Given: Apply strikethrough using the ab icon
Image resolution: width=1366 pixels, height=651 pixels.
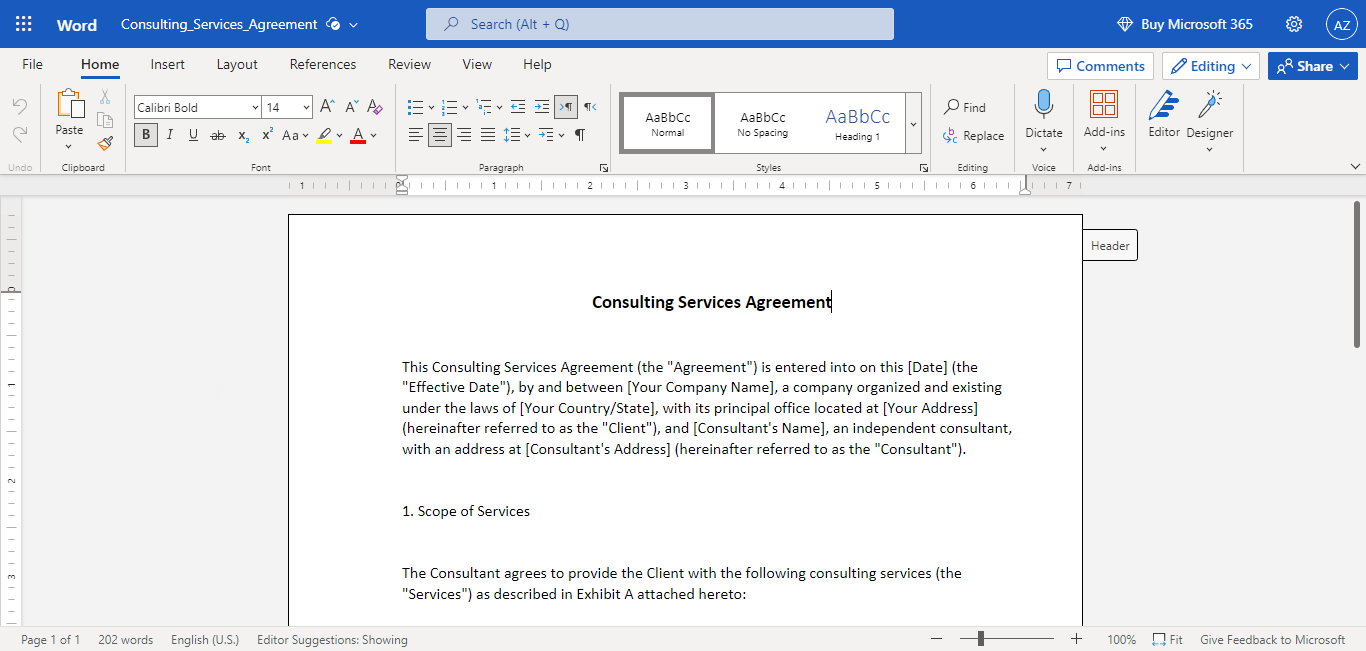Looking at the screenshot, I should pyautogui.click(x=218, y=135).
